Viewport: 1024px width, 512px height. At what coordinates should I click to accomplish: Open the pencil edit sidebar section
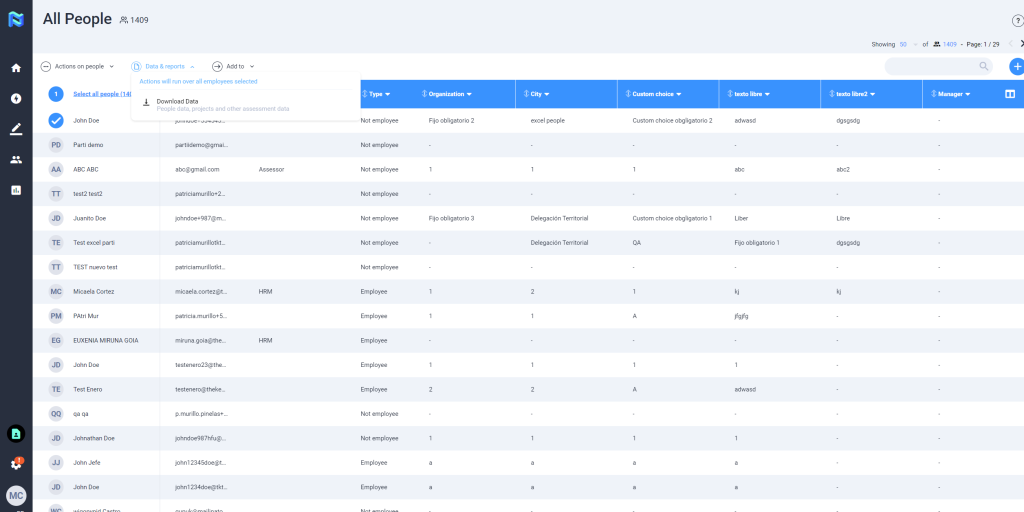(16, 129)
